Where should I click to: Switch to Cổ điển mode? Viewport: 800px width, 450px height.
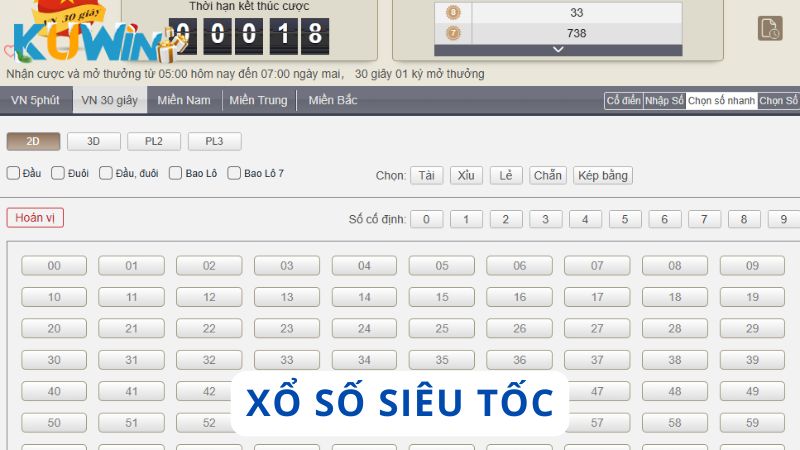(622, 101)
